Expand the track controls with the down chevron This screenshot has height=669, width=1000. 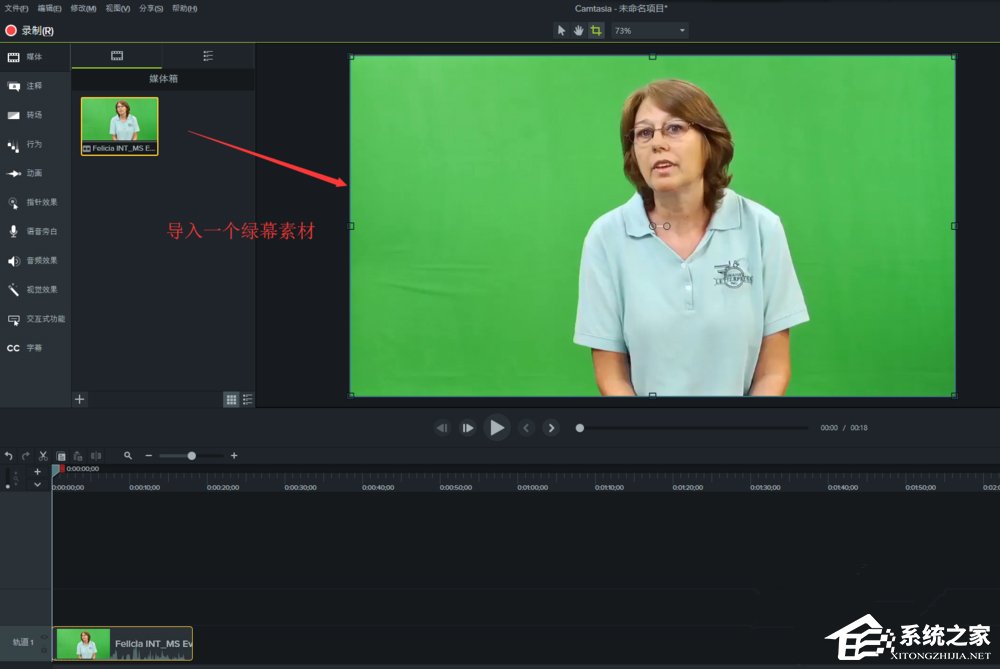point(38,484)
